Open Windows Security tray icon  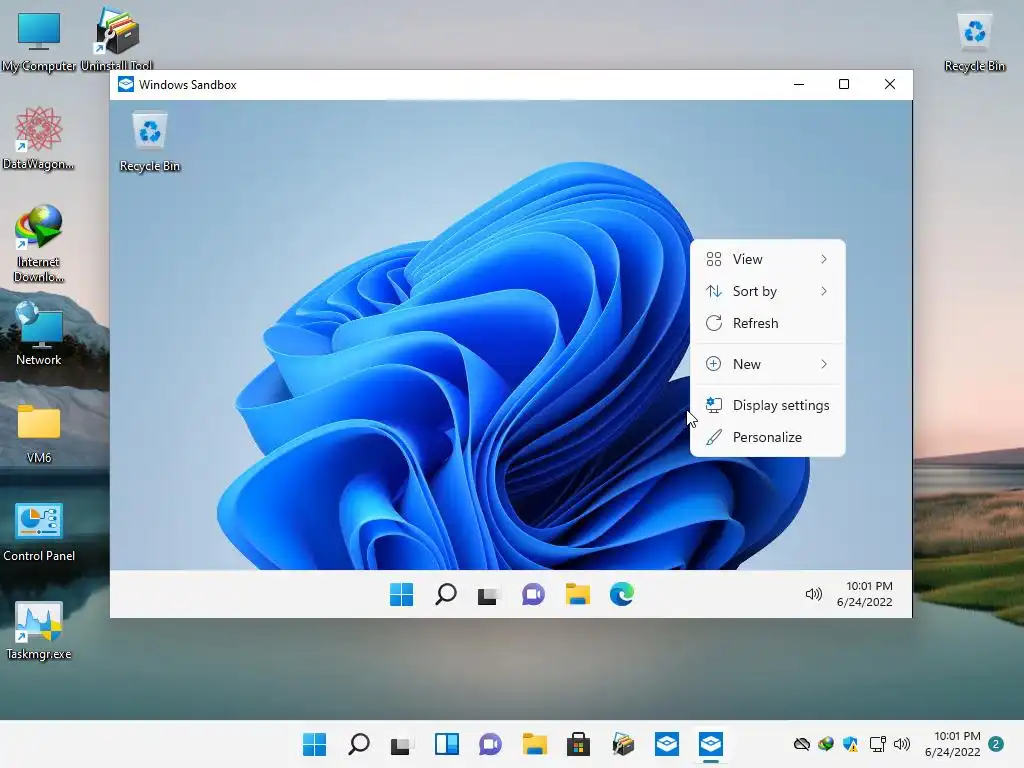850,744
